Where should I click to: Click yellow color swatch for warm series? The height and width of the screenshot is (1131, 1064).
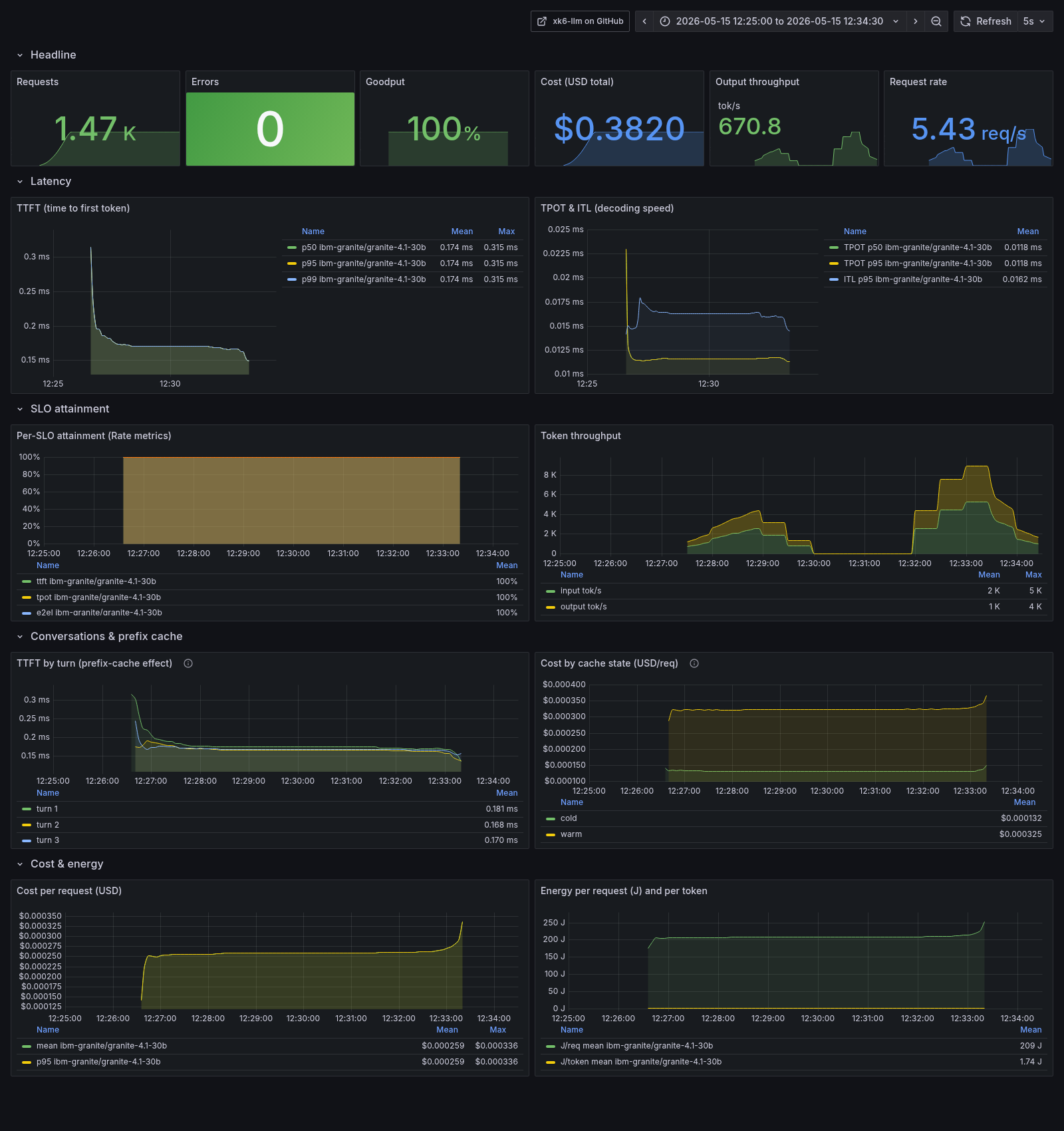coord(551,834)
